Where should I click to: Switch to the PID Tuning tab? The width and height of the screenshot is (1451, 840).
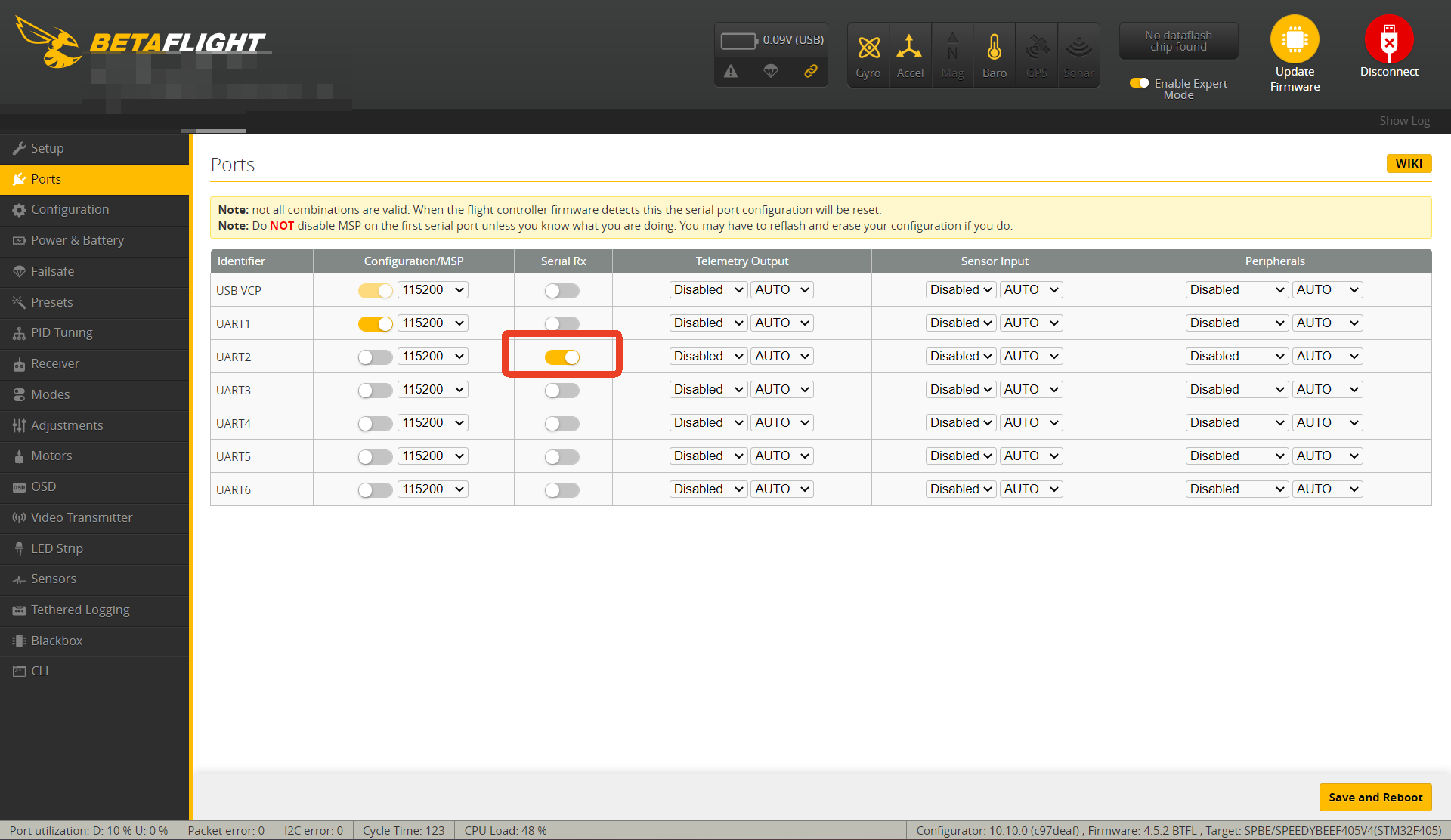coord(61,332)
